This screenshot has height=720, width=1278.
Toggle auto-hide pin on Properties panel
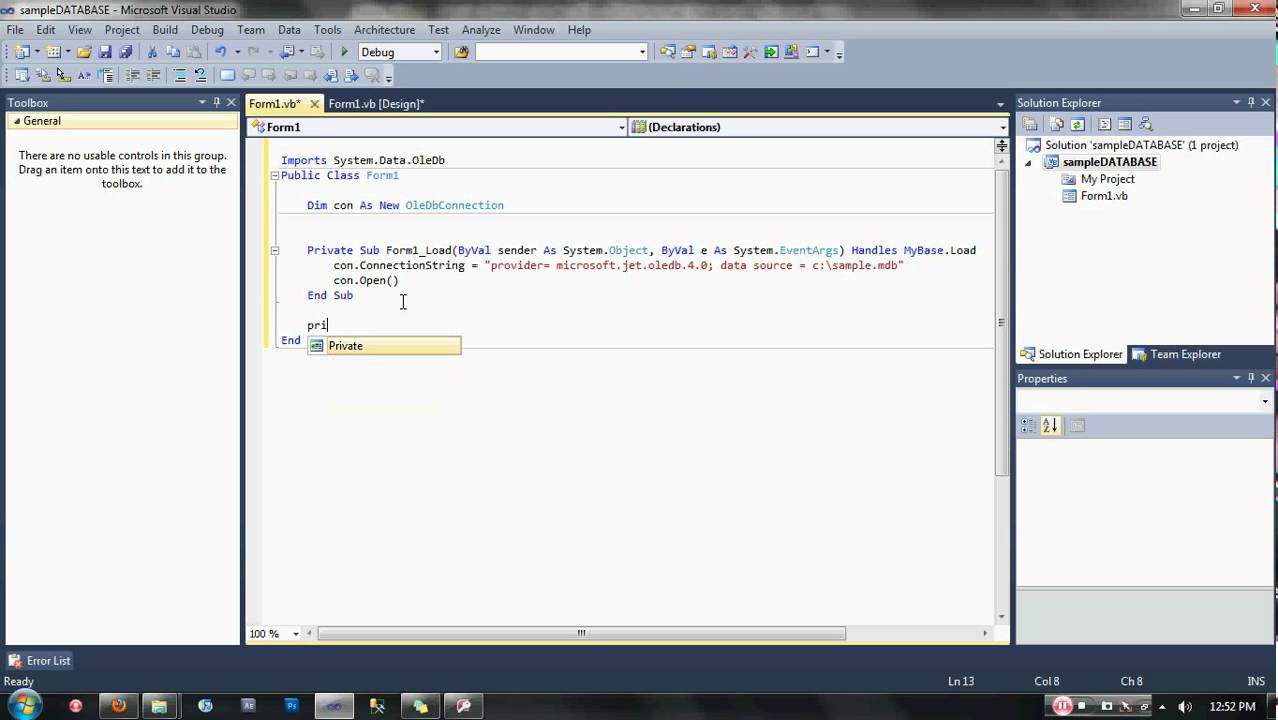tap(1251, 378)
